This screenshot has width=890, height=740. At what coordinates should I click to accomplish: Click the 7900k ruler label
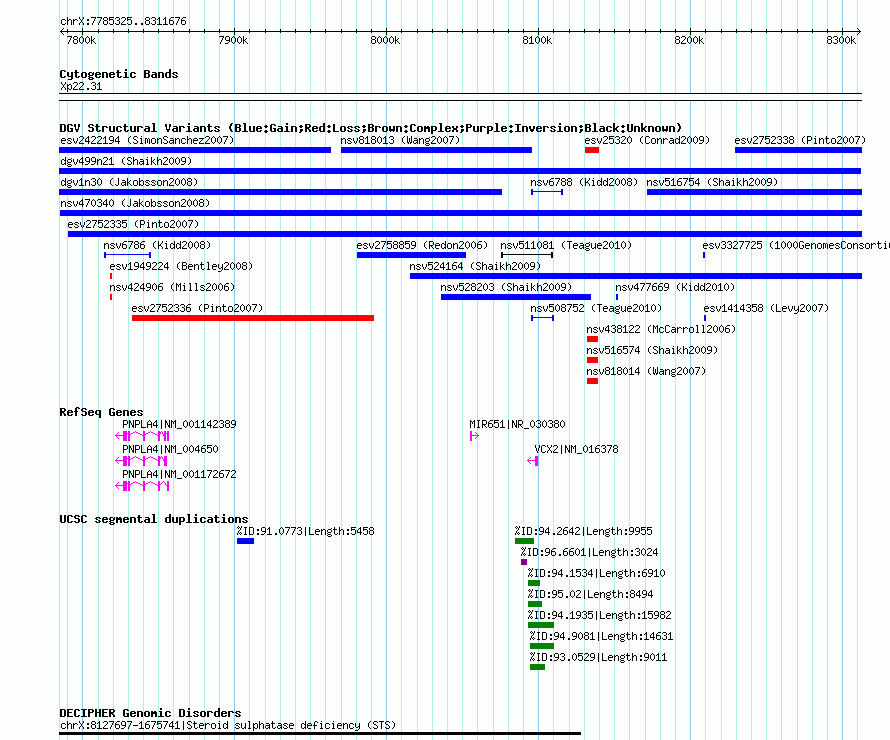(233, 40)
